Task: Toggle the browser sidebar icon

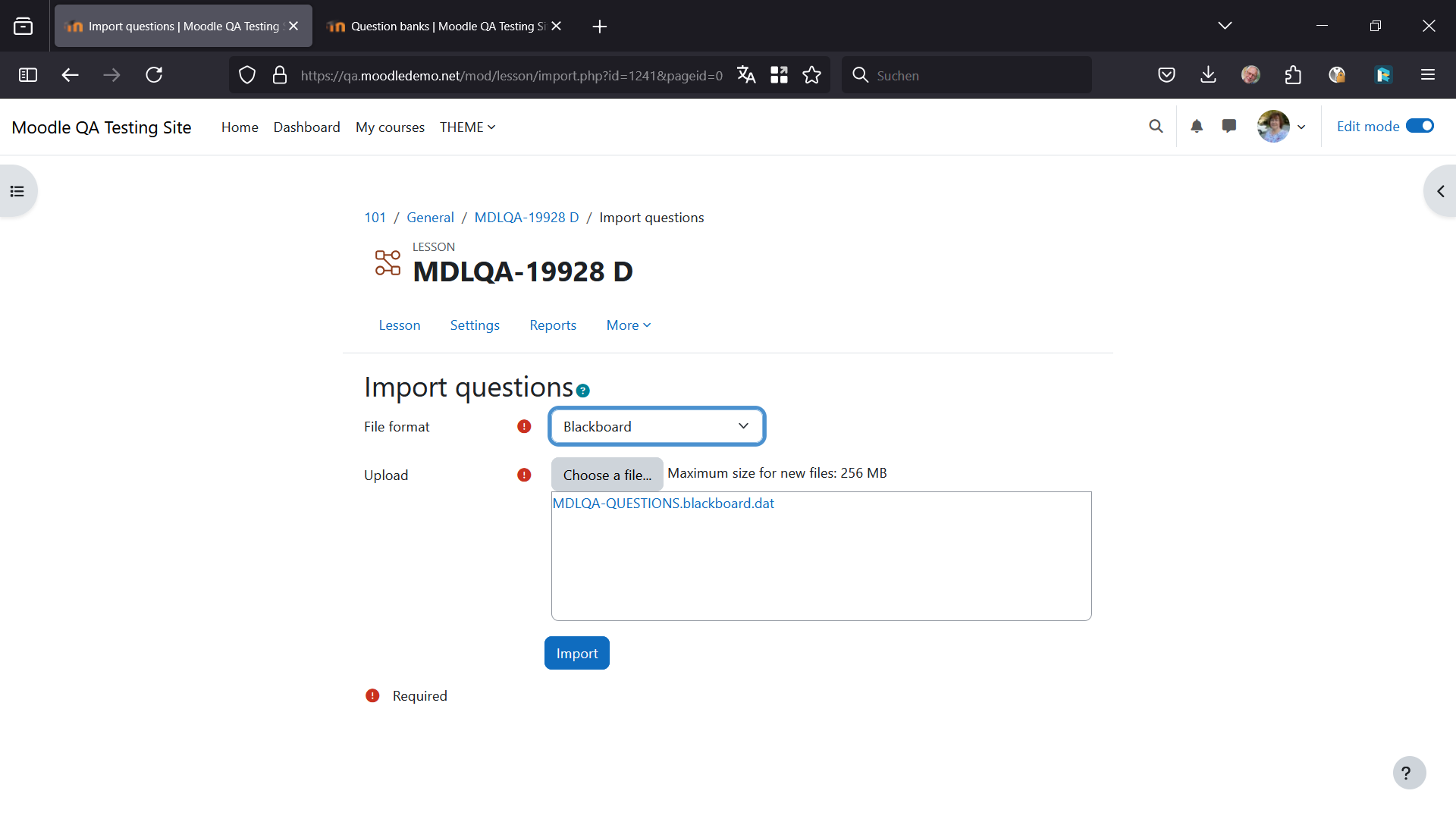Action: (x=28, y=75)
